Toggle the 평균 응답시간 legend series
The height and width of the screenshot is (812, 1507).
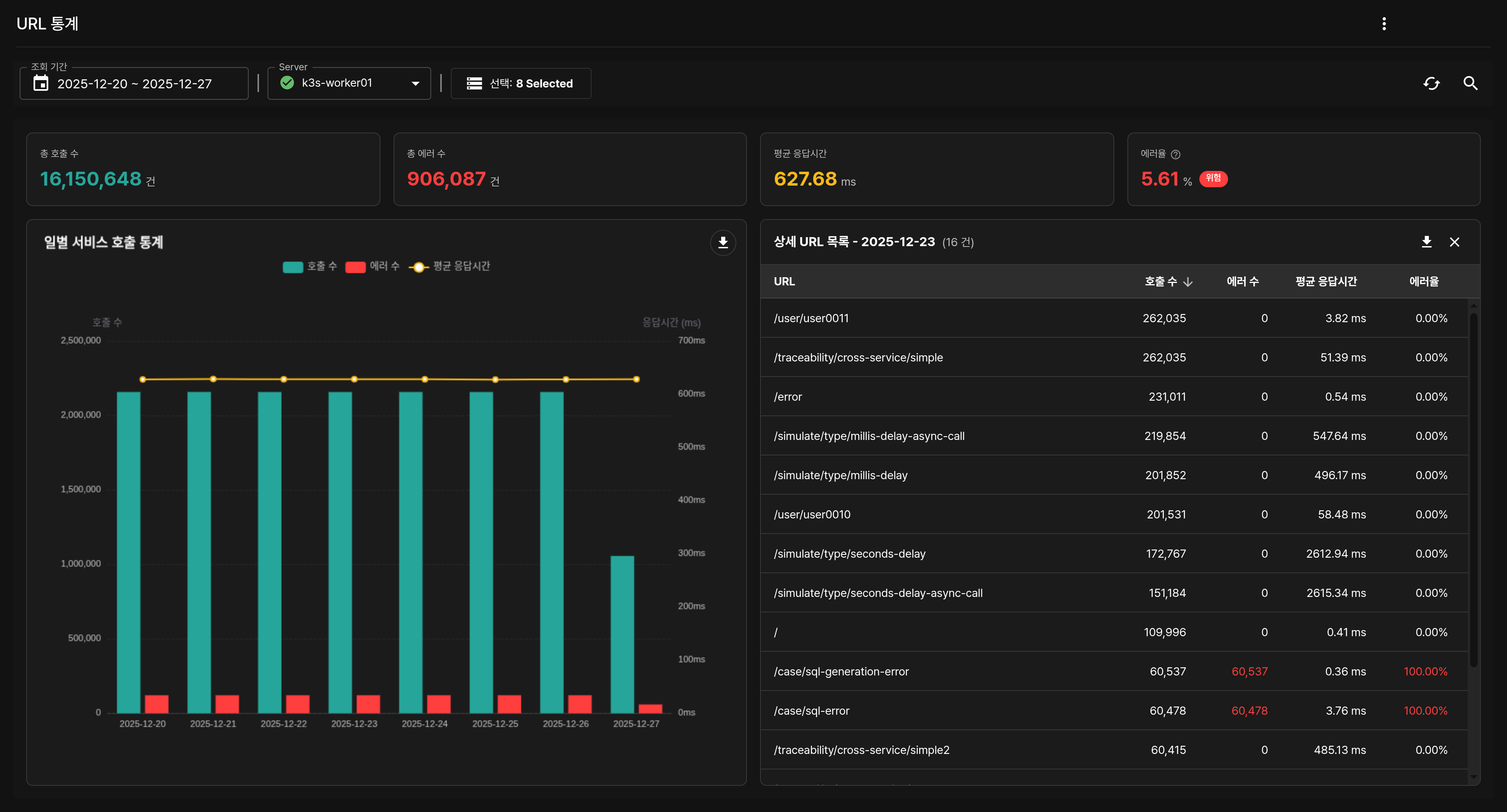click(x=449, y=267)
